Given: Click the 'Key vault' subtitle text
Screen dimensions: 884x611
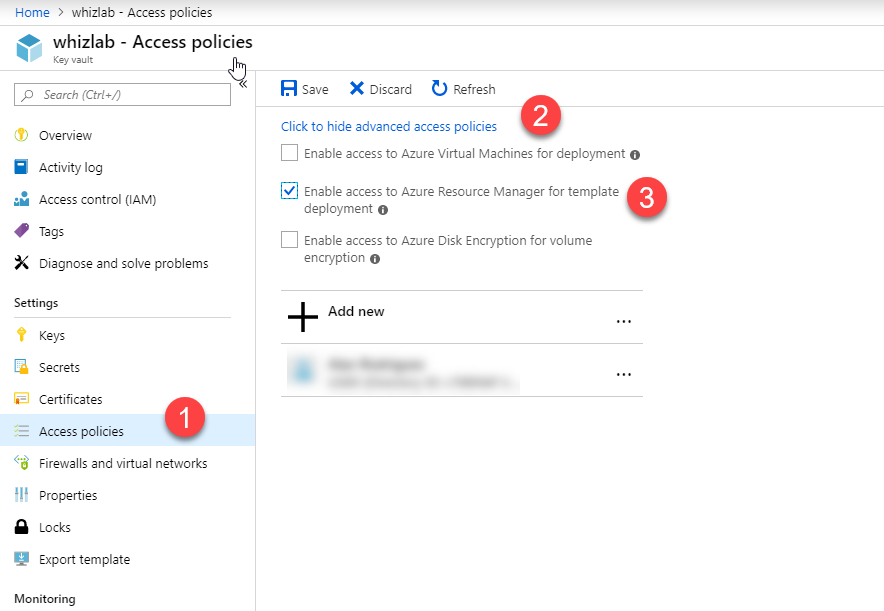Looking at the screenshot, I should (73, 60).
